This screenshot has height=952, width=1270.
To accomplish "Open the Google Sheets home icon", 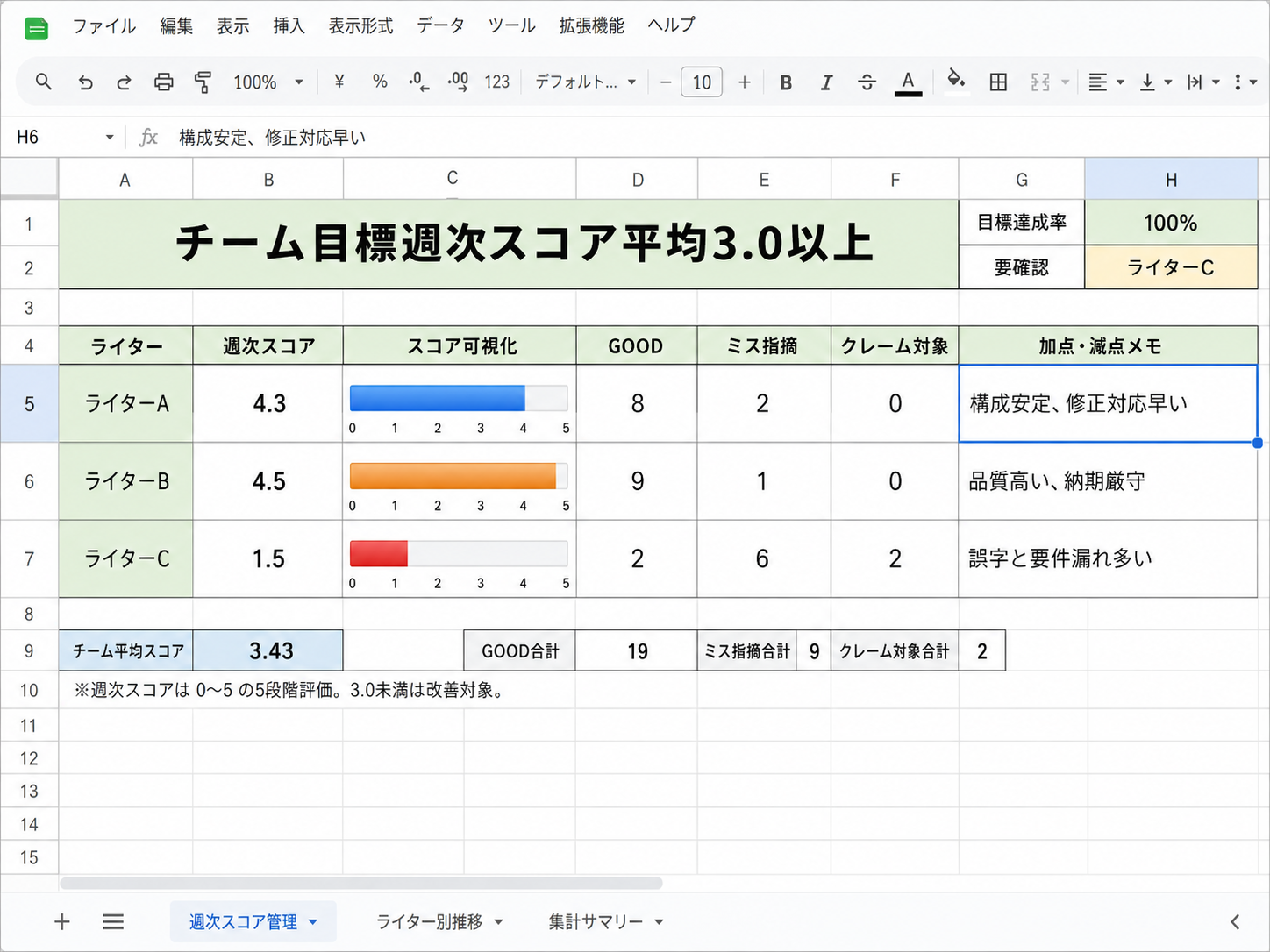I will [x=36, y=29].
